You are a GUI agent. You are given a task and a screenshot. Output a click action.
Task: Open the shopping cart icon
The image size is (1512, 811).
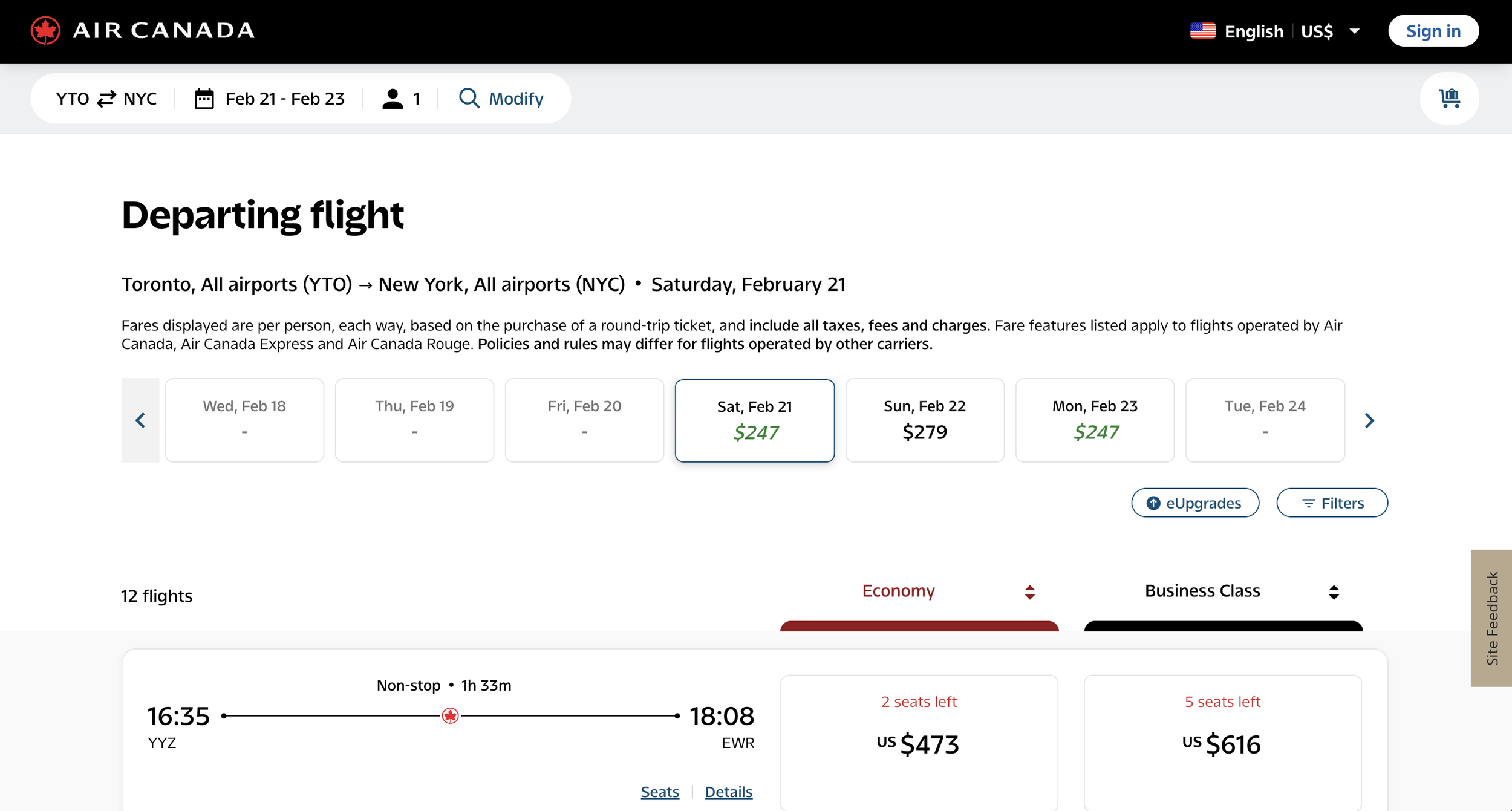click(1449, 98)
